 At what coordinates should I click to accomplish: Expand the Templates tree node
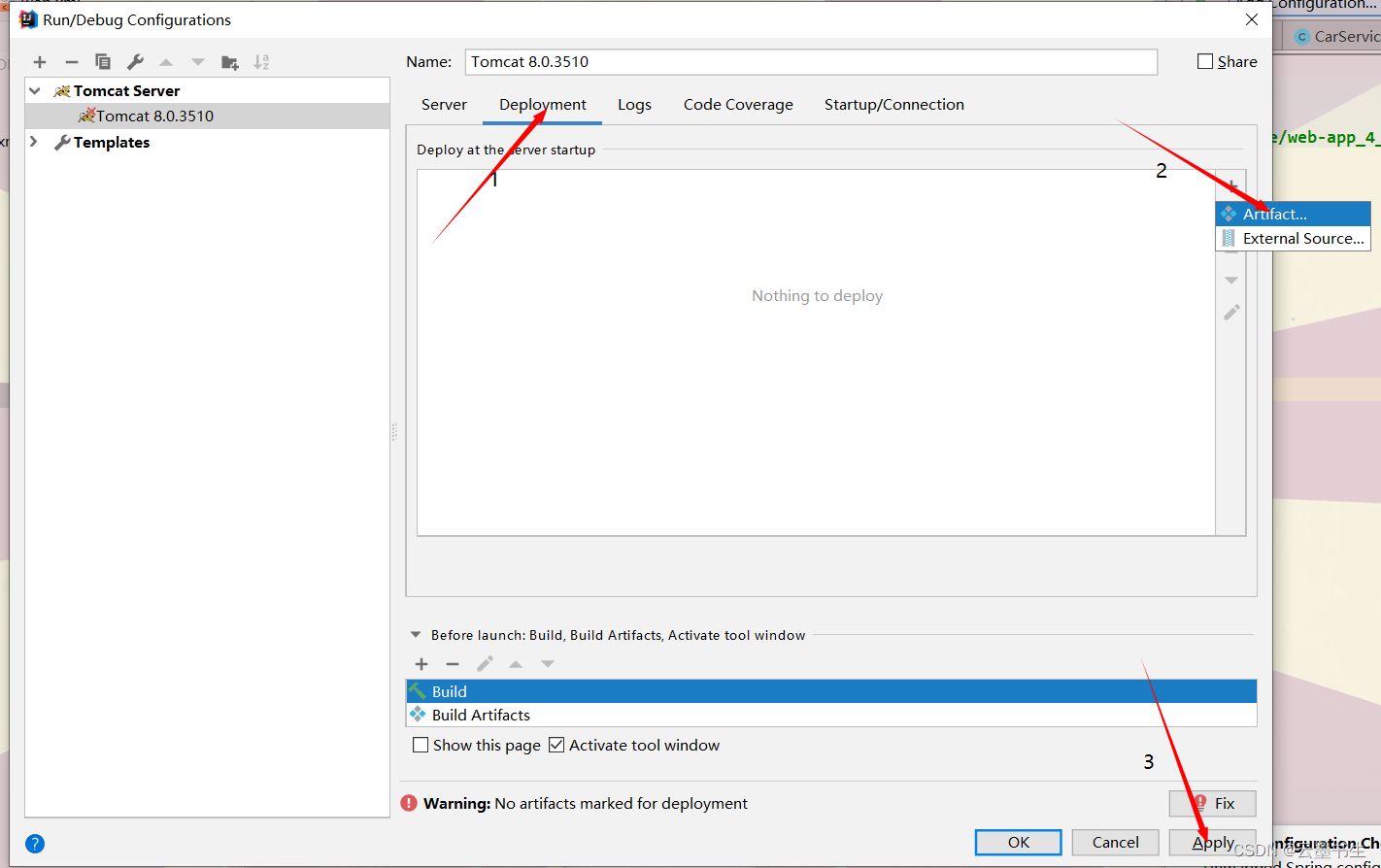35,142
